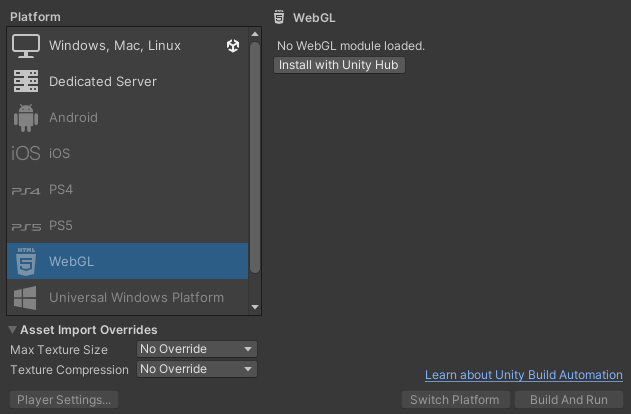Open Learn about Unity Build Automation link
Viewport: 631px width, 414px height.
tap(524, 375)
